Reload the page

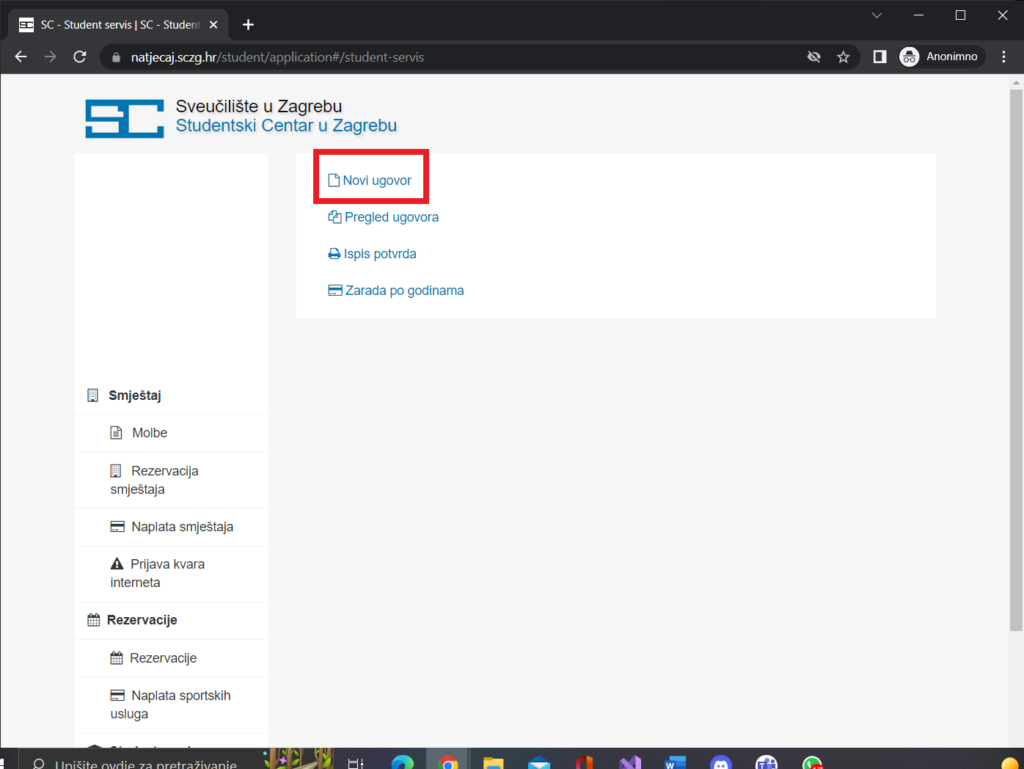click(80, 57)
